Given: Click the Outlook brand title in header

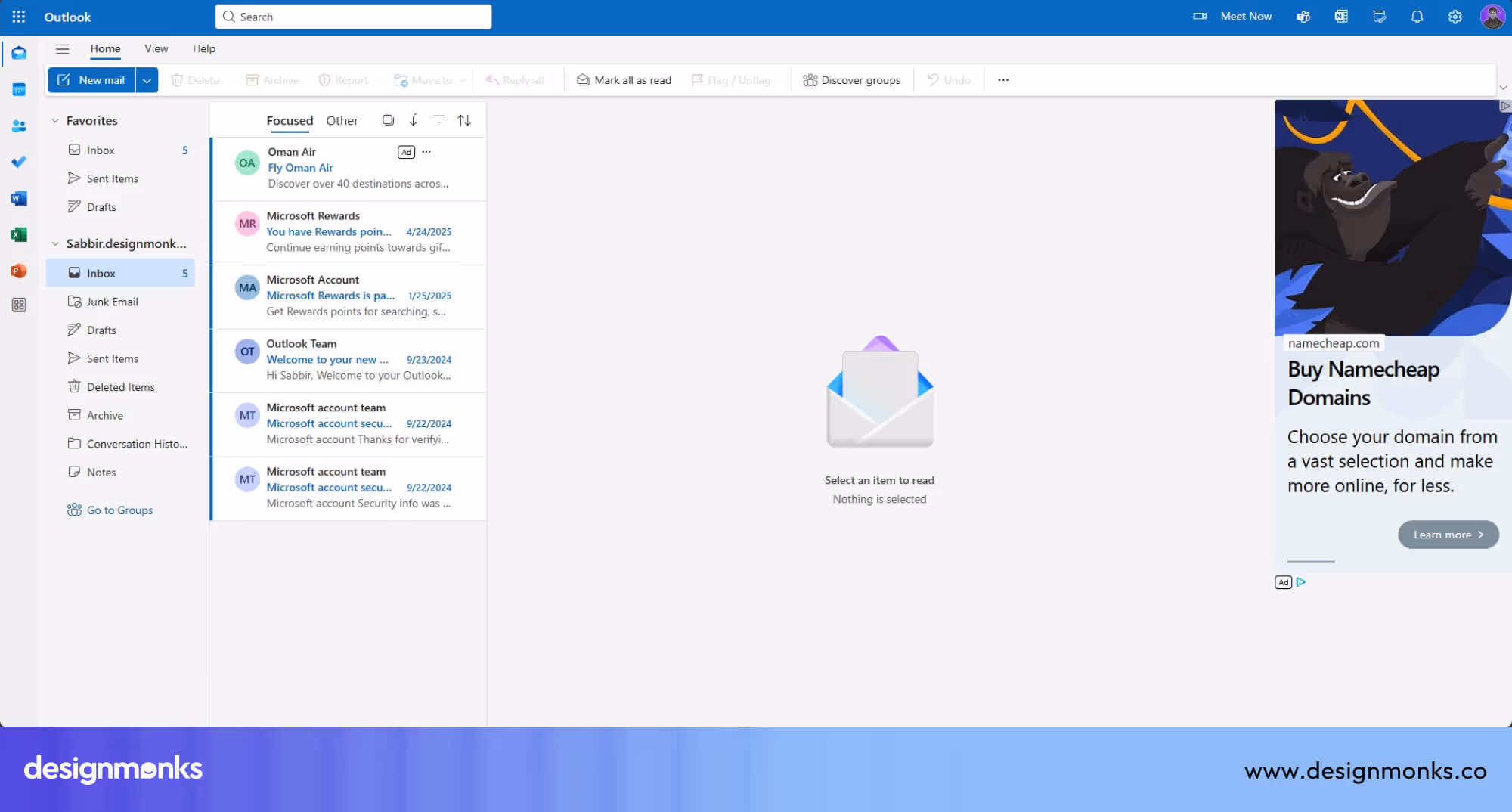Looking at the screenshot, I should pyautogui.click(x=67, y=17).
